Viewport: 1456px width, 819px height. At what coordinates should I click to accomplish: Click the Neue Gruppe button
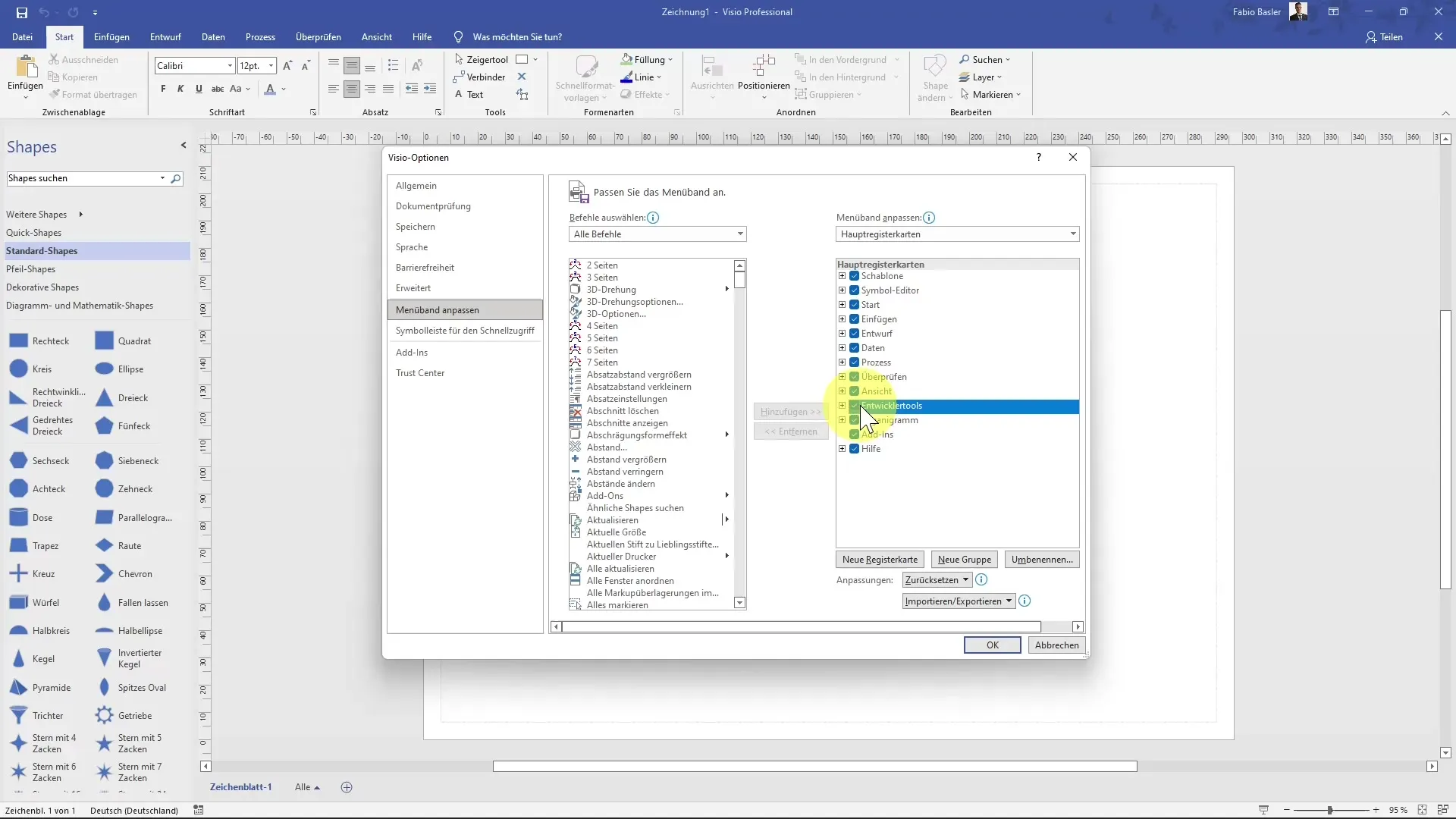click(x=964, y=560)
